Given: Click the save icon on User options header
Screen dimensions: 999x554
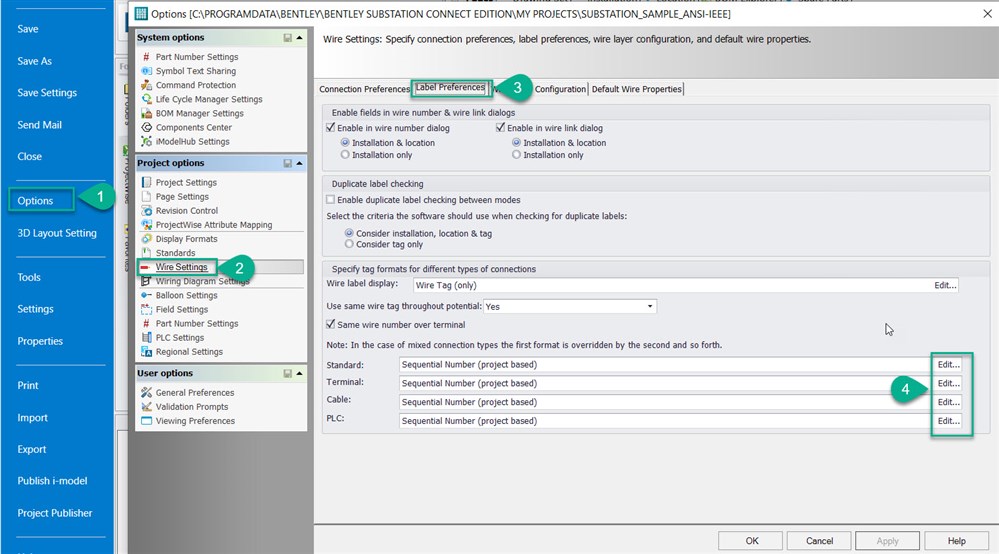Looking at the screenshot, I should pyautogui.click(x=287, y=373).
